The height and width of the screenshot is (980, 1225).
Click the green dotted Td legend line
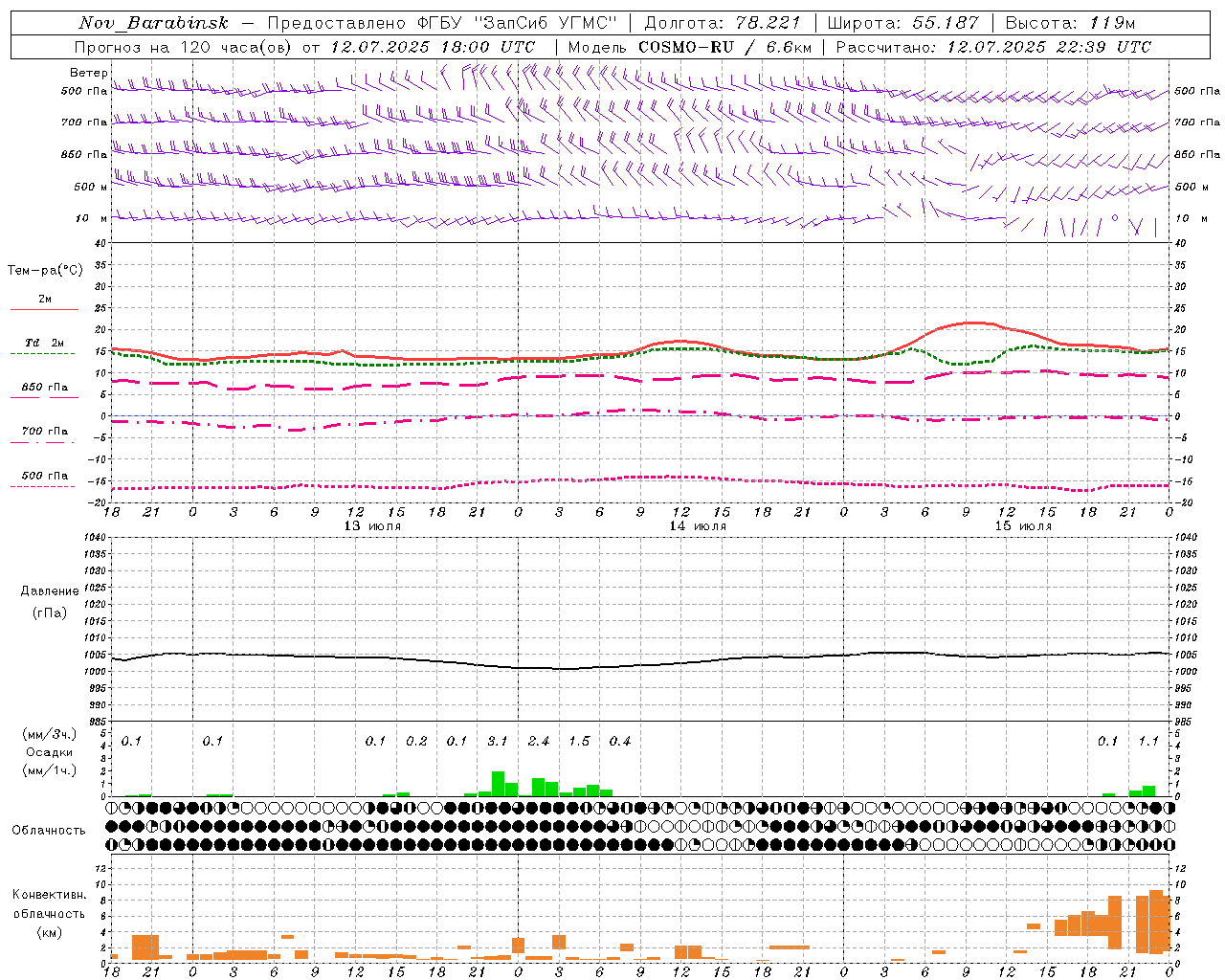(x=42, y=354)
